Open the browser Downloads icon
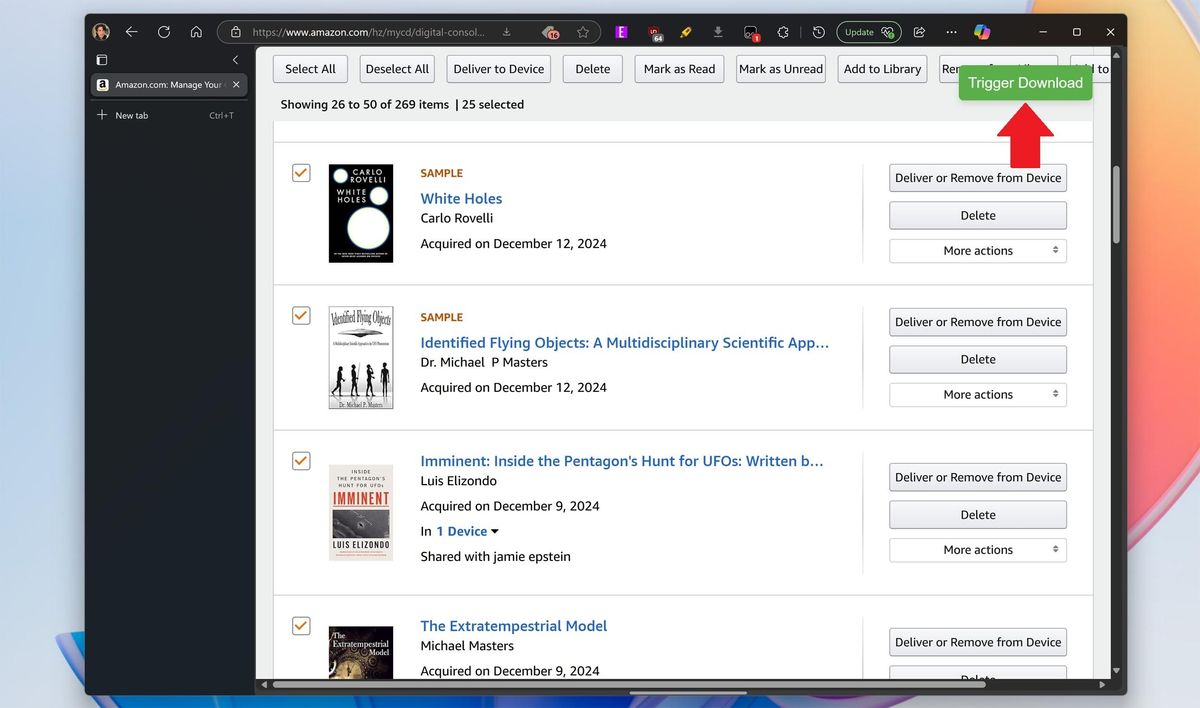This screenshot has width=1200, height=708. pos(719,32)
